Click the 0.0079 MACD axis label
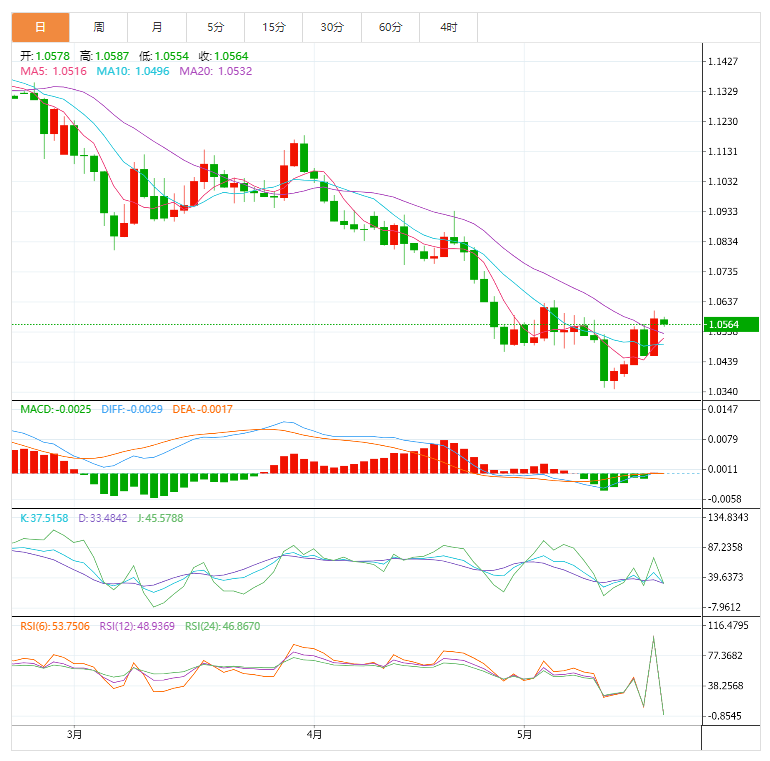This screenshot has width=770, height=761. point(722,439)
